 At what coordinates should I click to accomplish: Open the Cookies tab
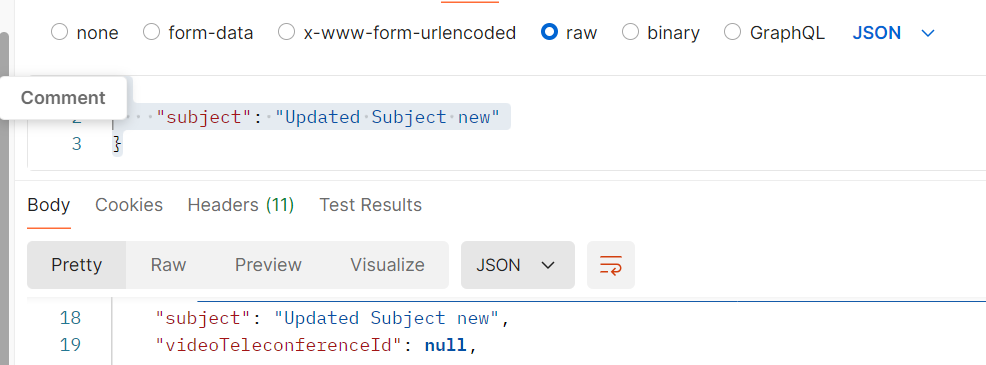(129, 205)
